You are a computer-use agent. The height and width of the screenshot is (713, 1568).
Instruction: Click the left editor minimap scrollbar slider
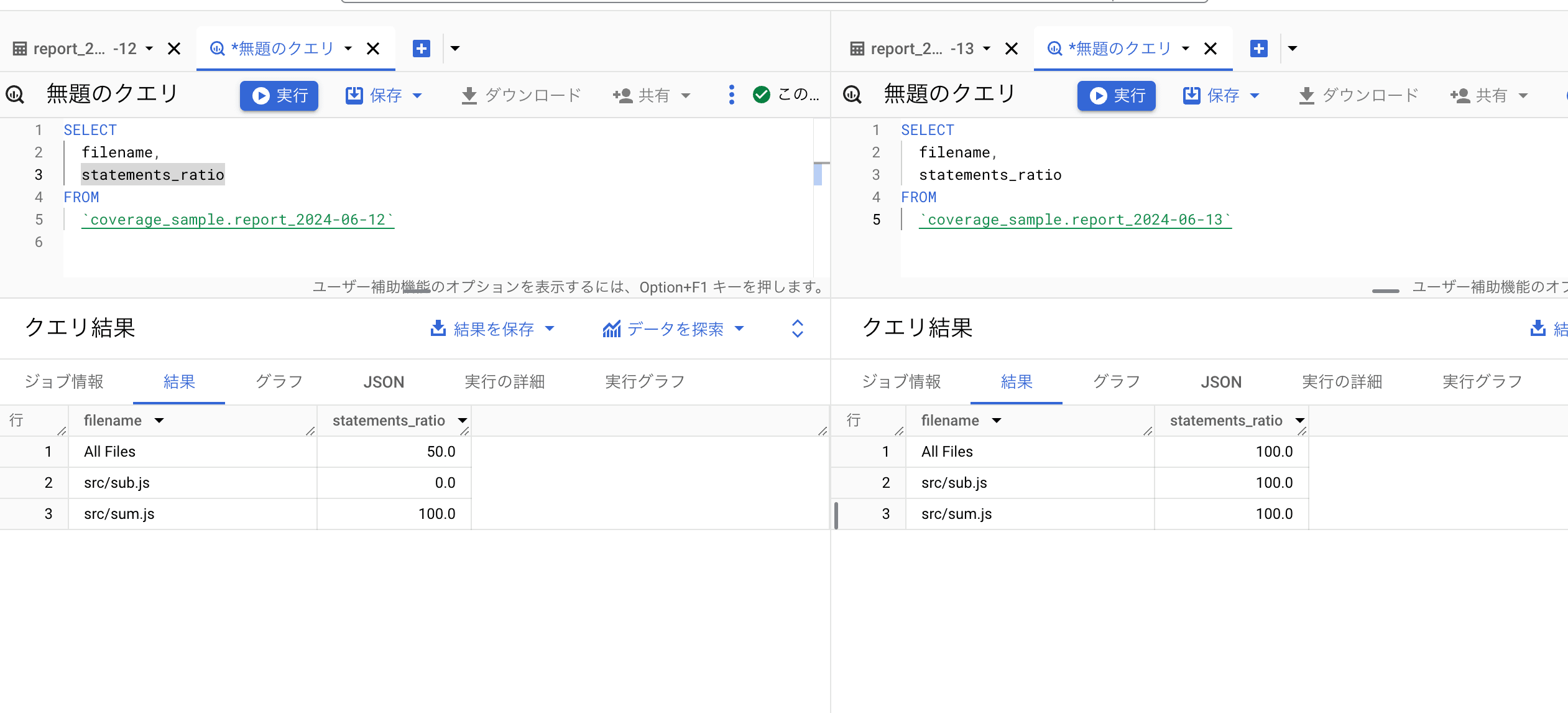(x=818, y=174)
